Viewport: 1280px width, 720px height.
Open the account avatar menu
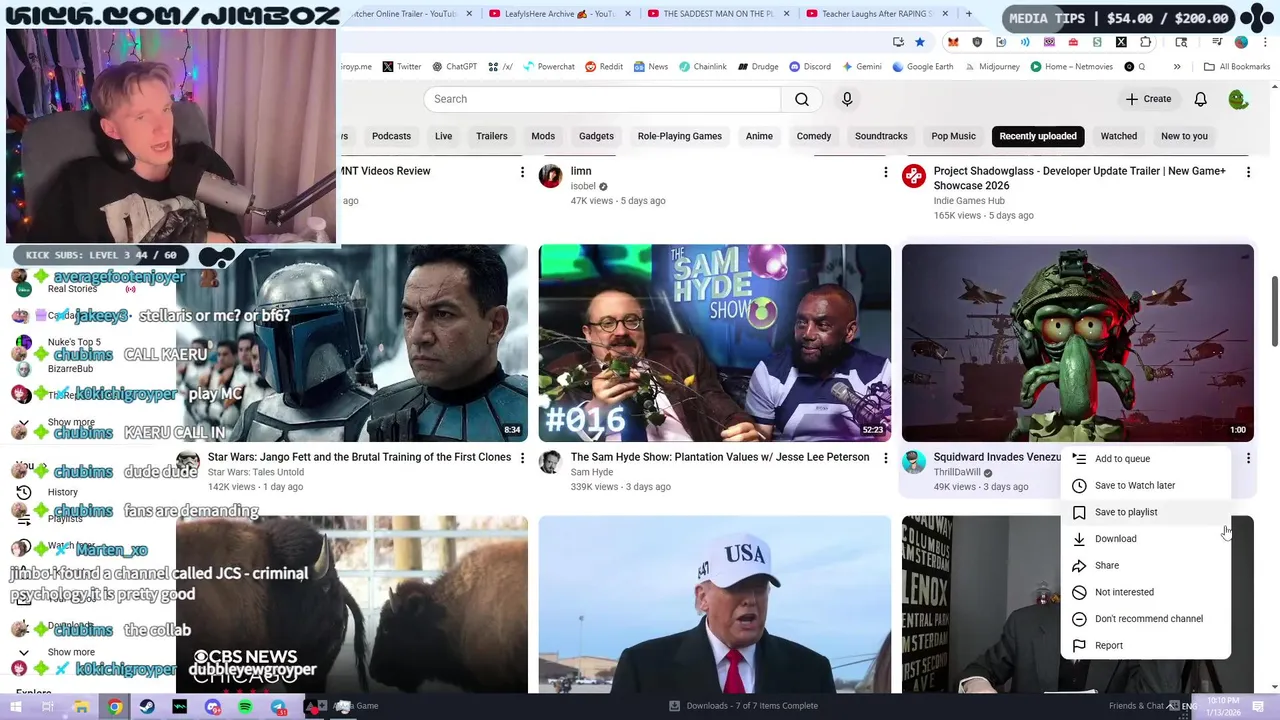(1238, 99)
